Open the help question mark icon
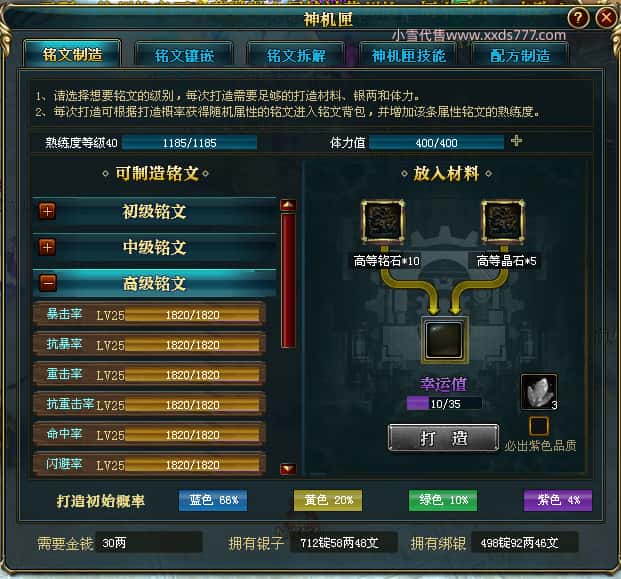Screen dimensions: 621x579 tap(578, 17)
